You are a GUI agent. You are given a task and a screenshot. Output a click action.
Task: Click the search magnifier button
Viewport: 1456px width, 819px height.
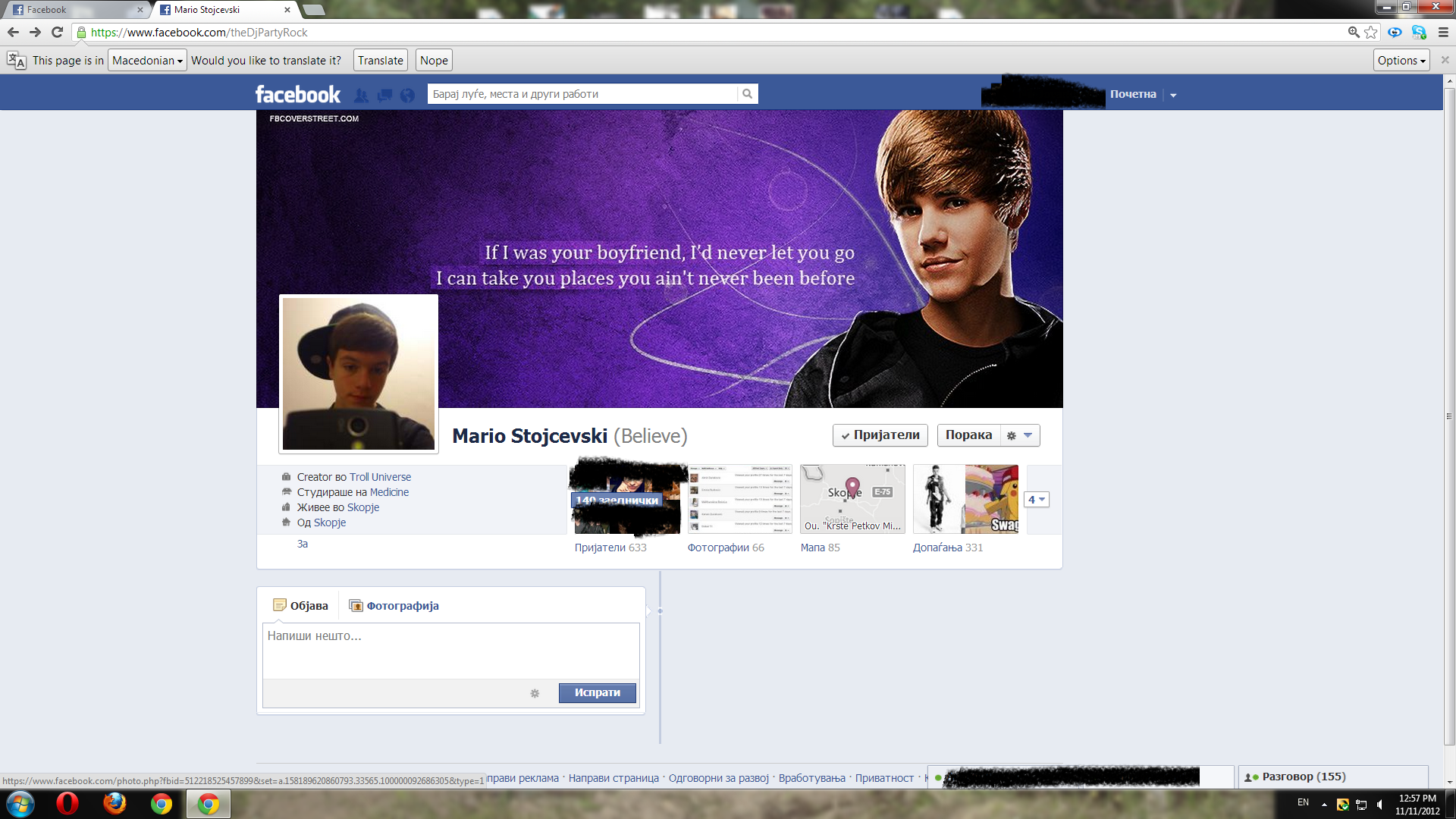pos(747,94)
